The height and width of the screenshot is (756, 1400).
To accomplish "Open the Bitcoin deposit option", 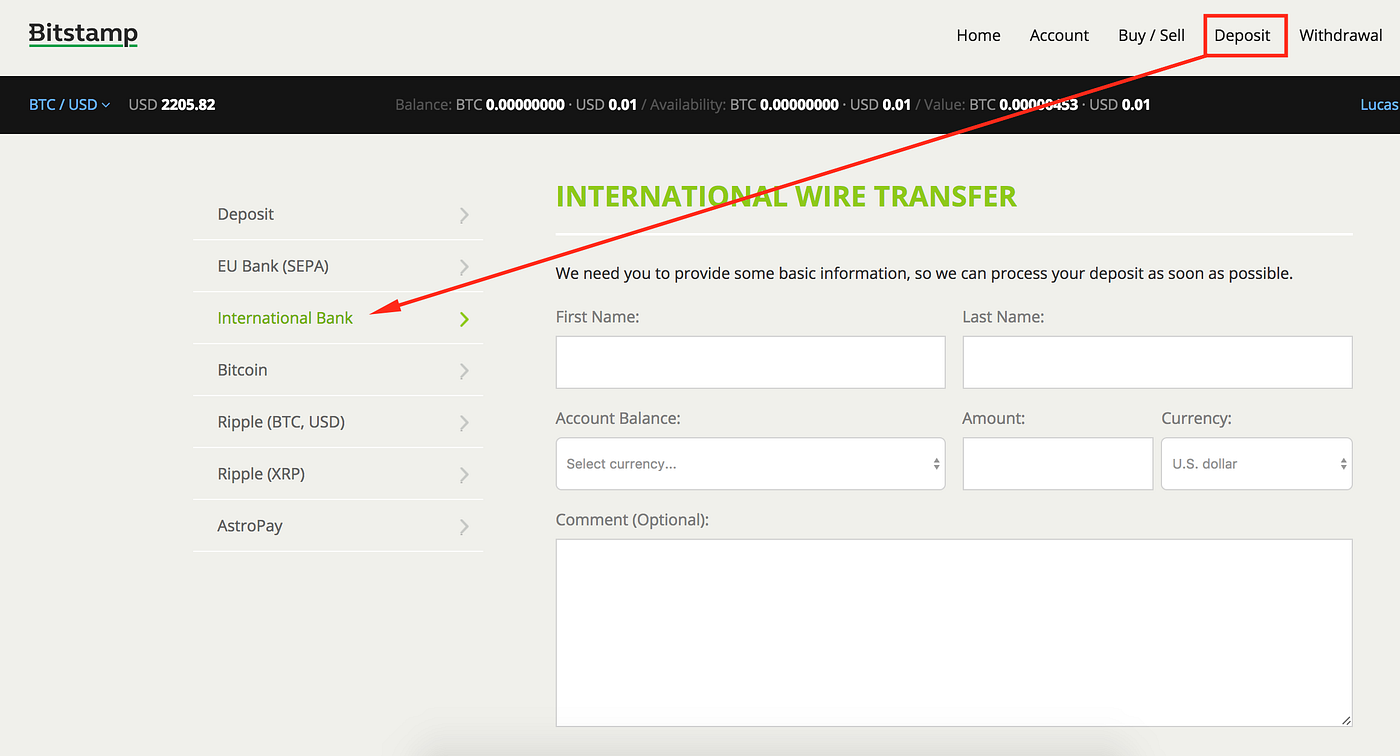I will (x=338, y=370).
